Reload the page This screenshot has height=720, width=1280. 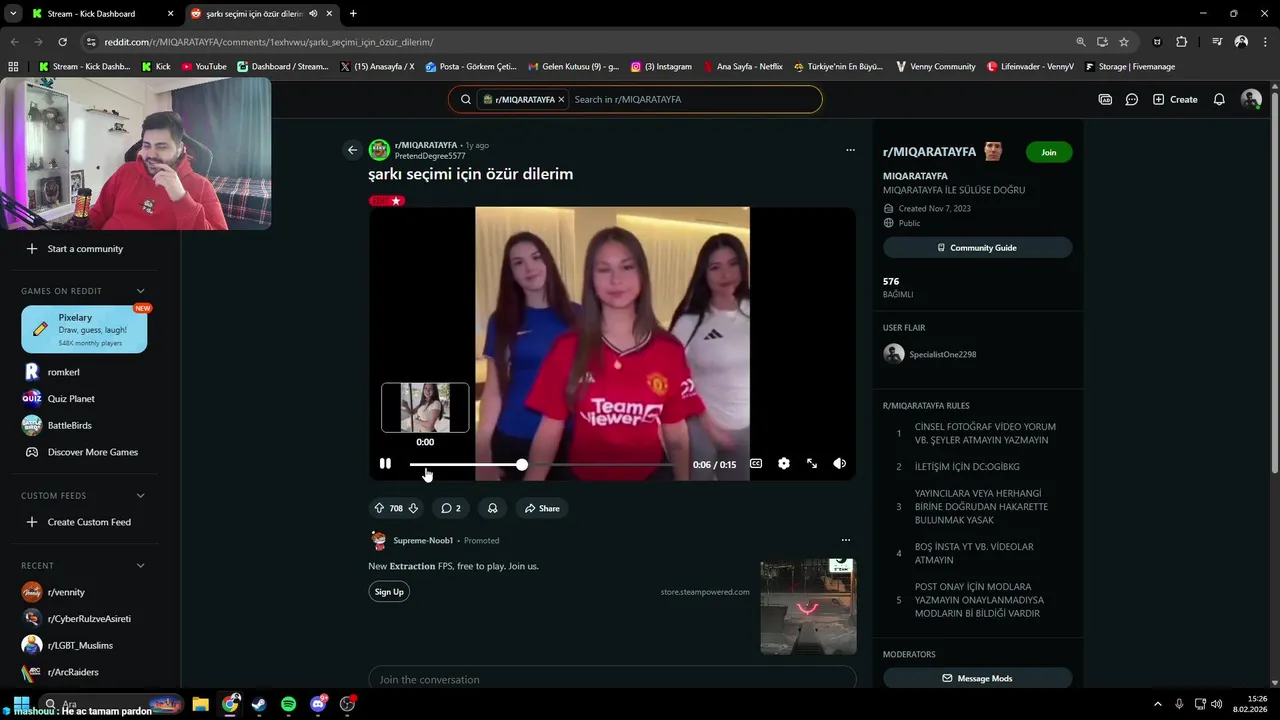[62, 42]
